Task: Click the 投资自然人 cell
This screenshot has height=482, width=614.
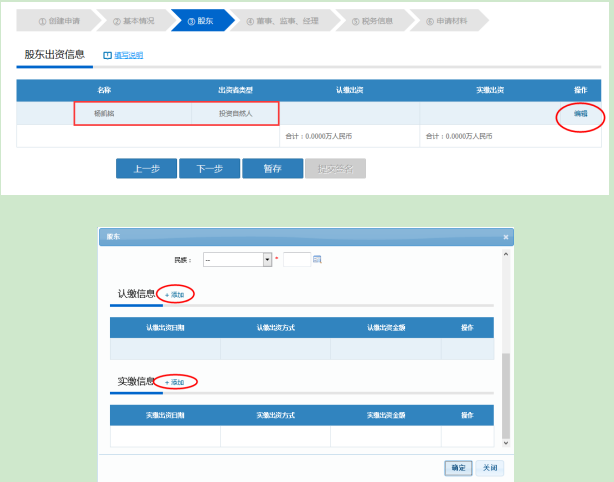Action: point(235,114)
